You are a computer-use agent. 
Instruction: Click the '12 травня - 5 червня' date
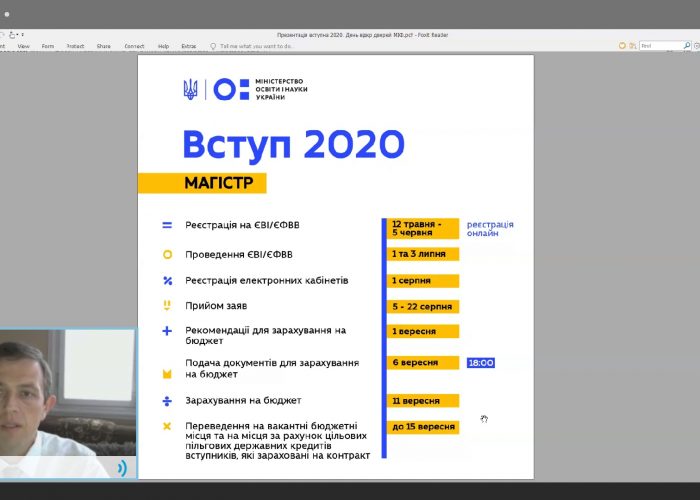pos(423,228)
